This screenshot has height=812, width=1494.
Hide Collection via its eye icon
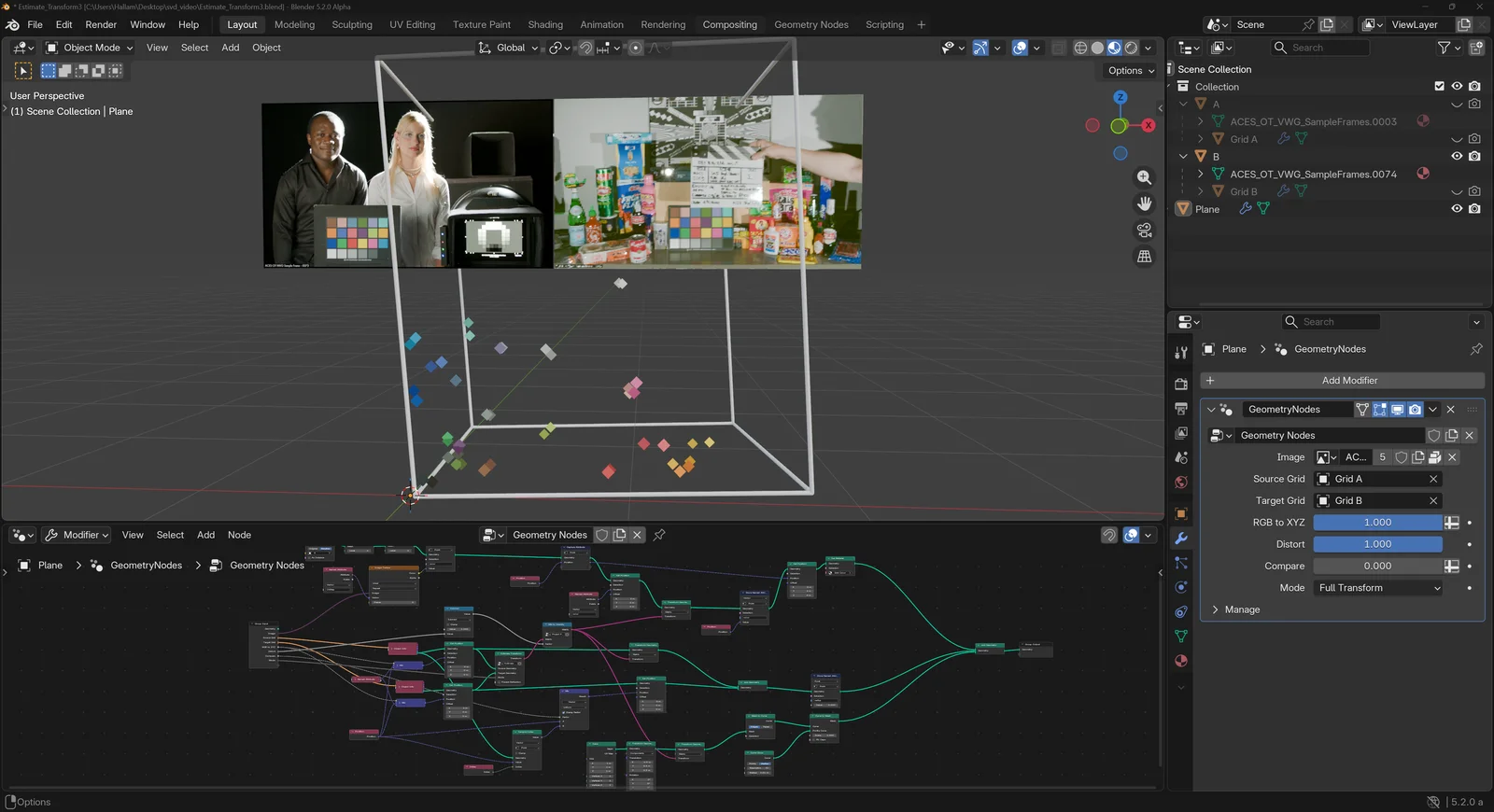1457,86
